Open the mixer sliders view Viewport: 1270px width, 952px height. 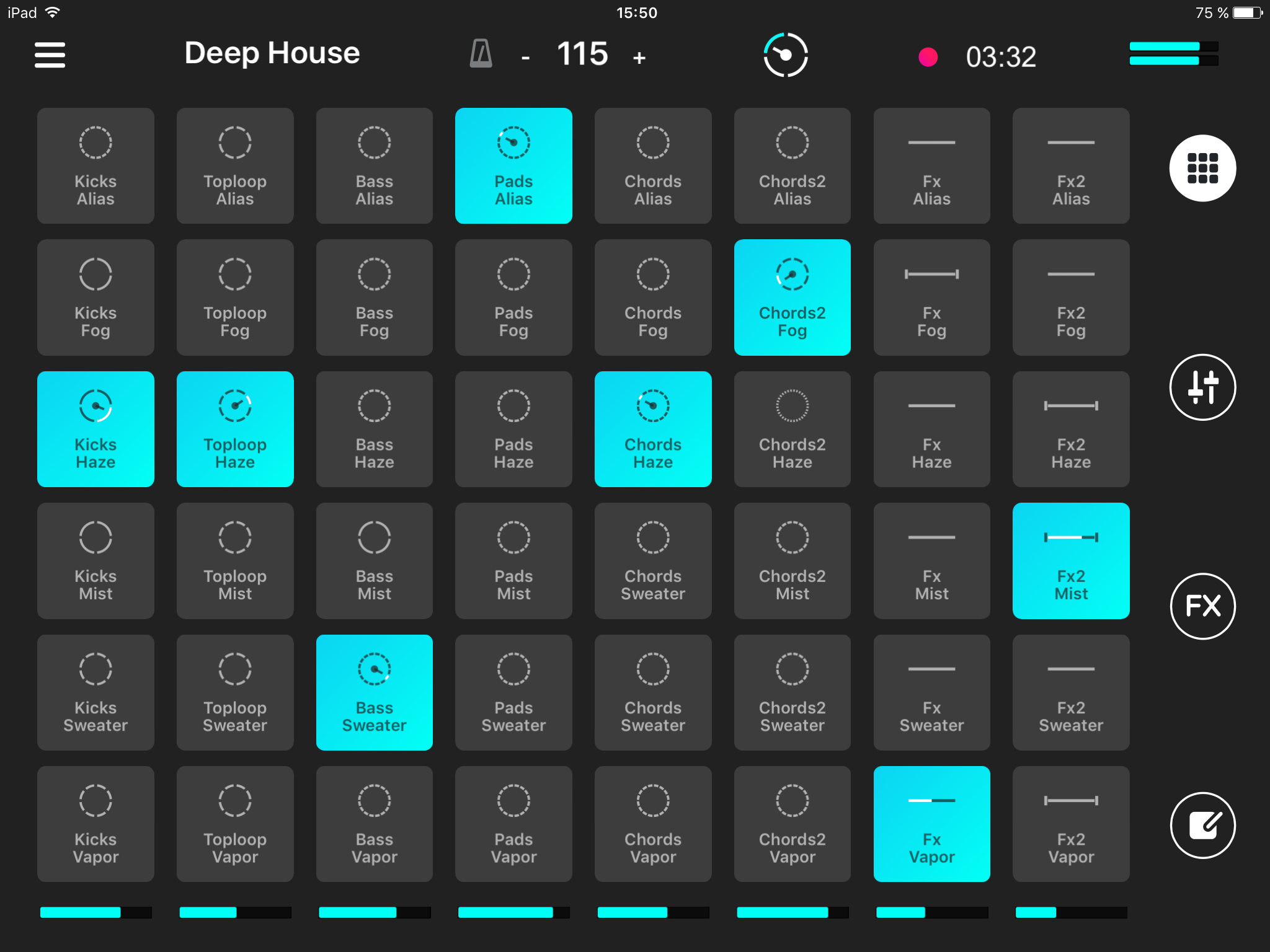click(1202, 387)
